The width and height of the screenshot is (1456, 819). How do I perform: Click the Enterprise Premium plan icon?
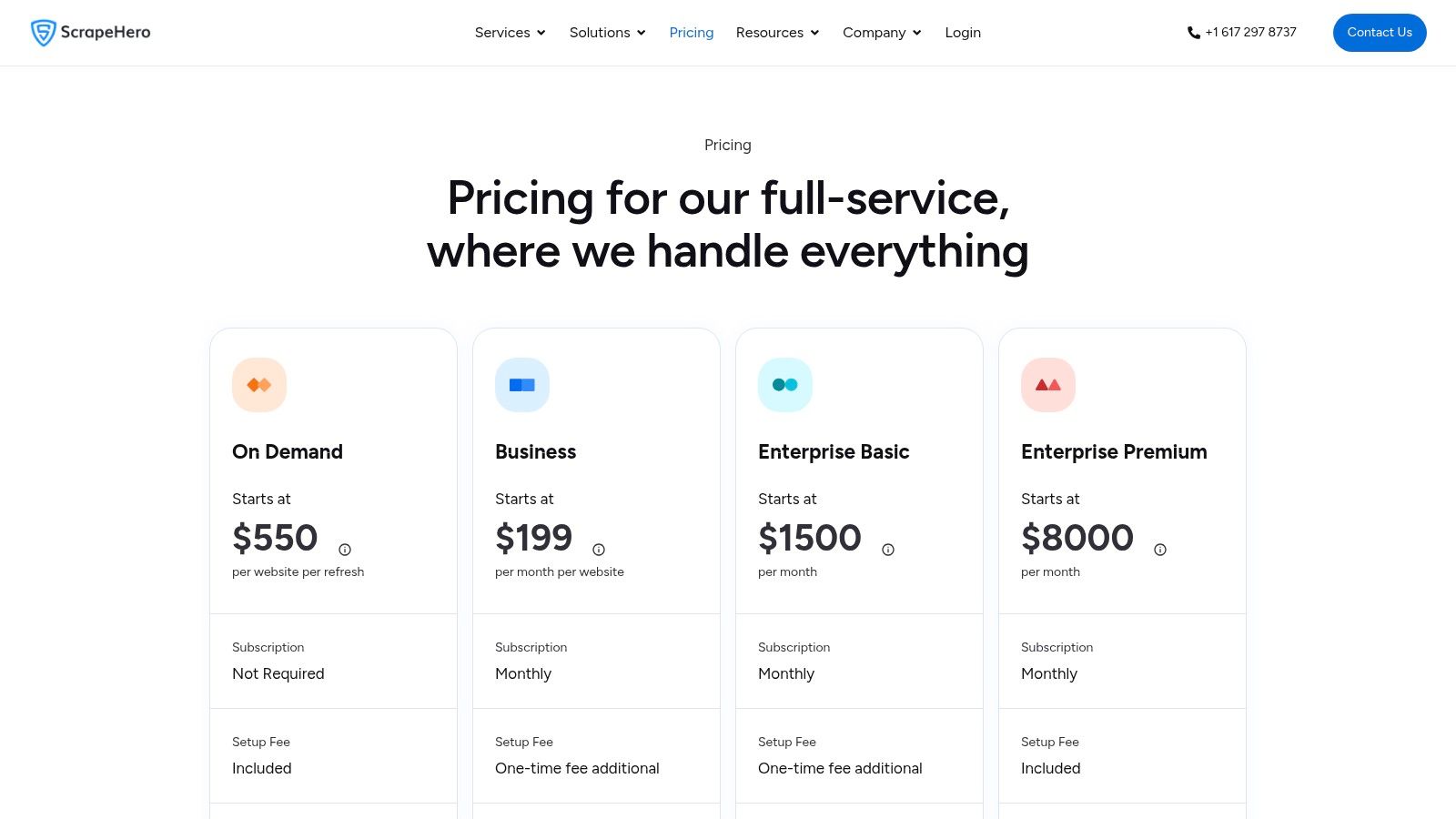[1048, 384]
